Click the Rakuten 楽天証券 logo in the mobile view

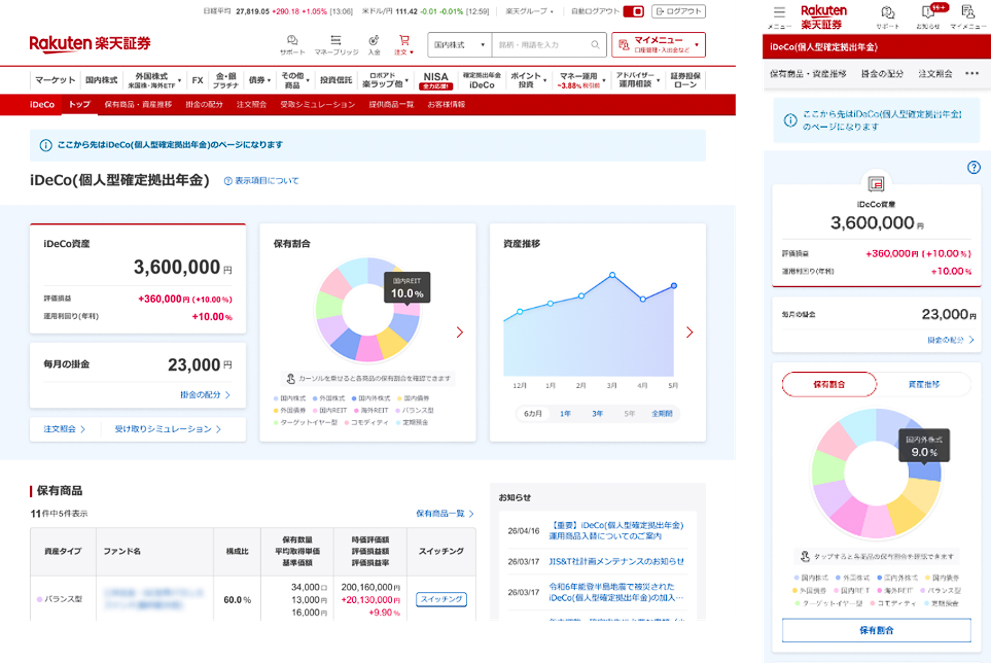point(824,17)
